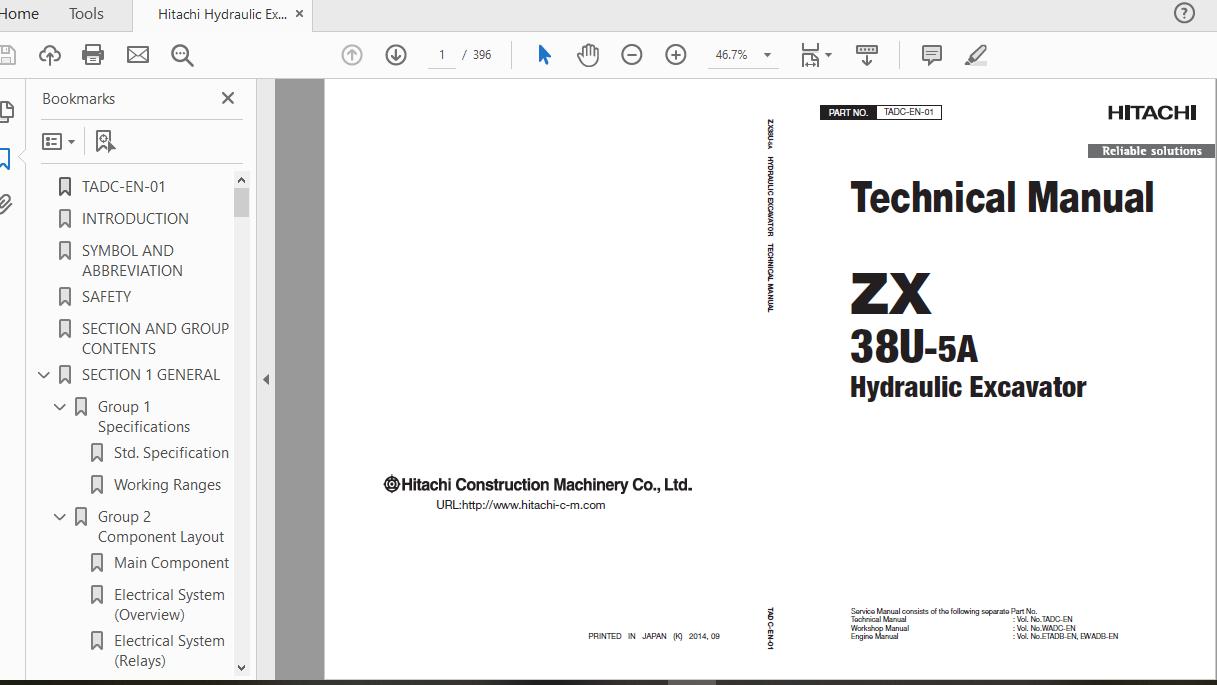Viewport: 1217px width, 685px height.
Task: Open bookmarks options list icon
Action: pos(59,142)
